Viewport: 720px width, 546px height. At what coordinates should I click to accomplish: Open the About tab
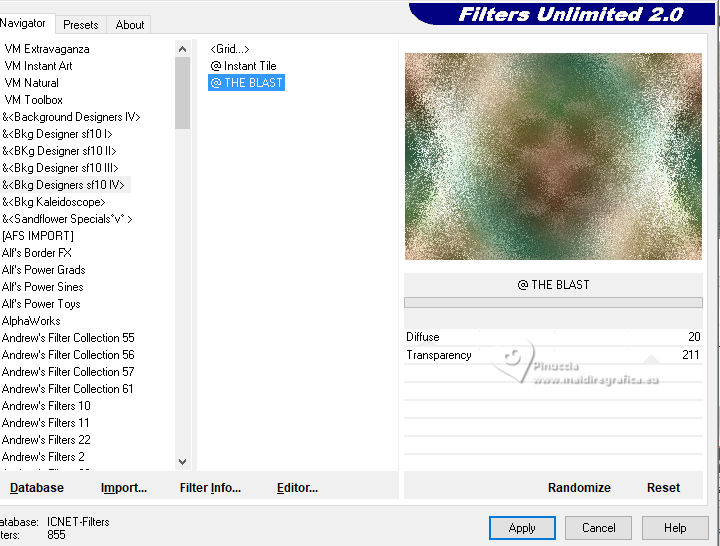point(129,25)
